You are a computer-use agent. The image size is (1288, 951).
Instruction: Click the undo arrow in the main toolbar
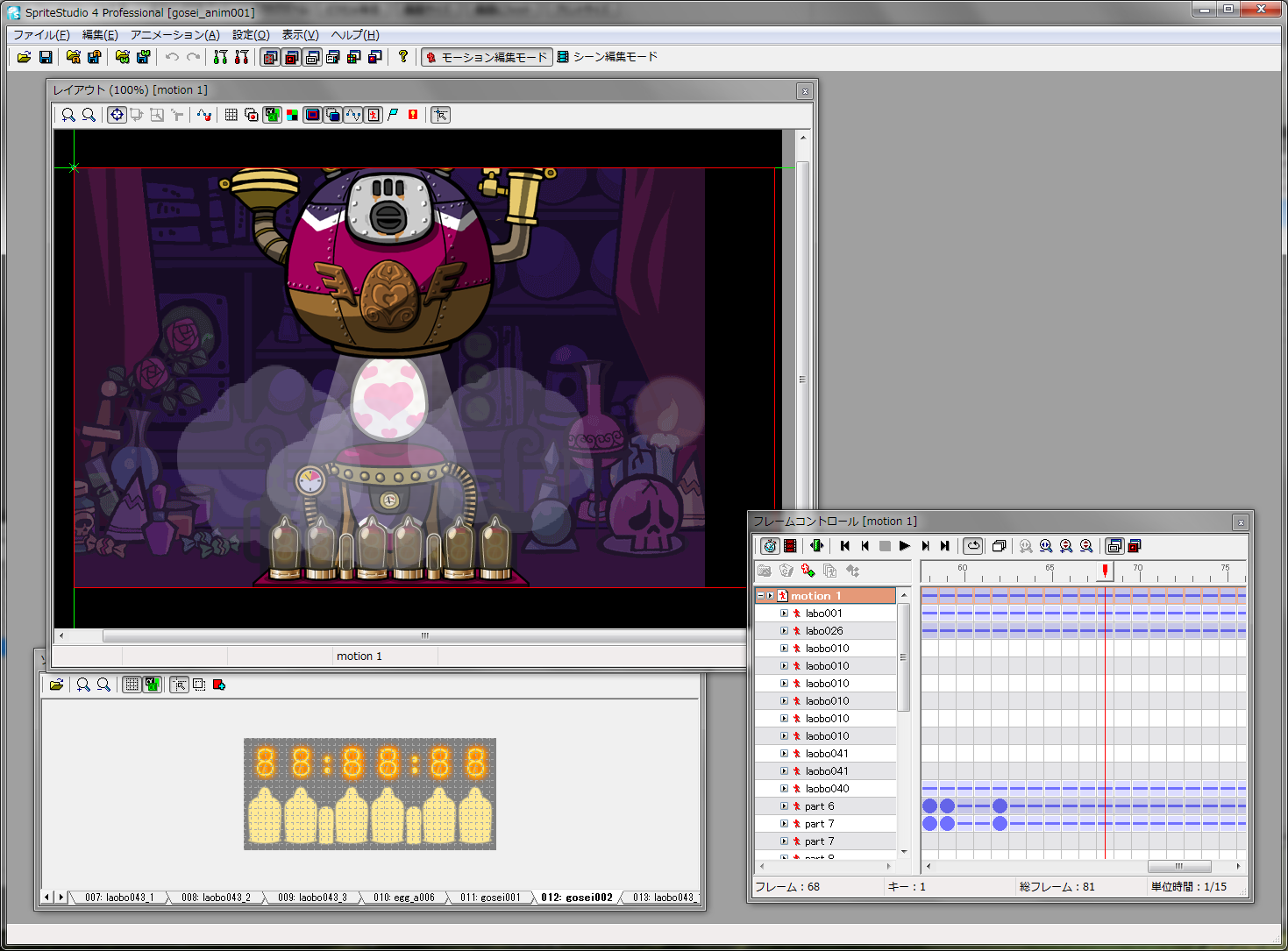coord(172,57)
